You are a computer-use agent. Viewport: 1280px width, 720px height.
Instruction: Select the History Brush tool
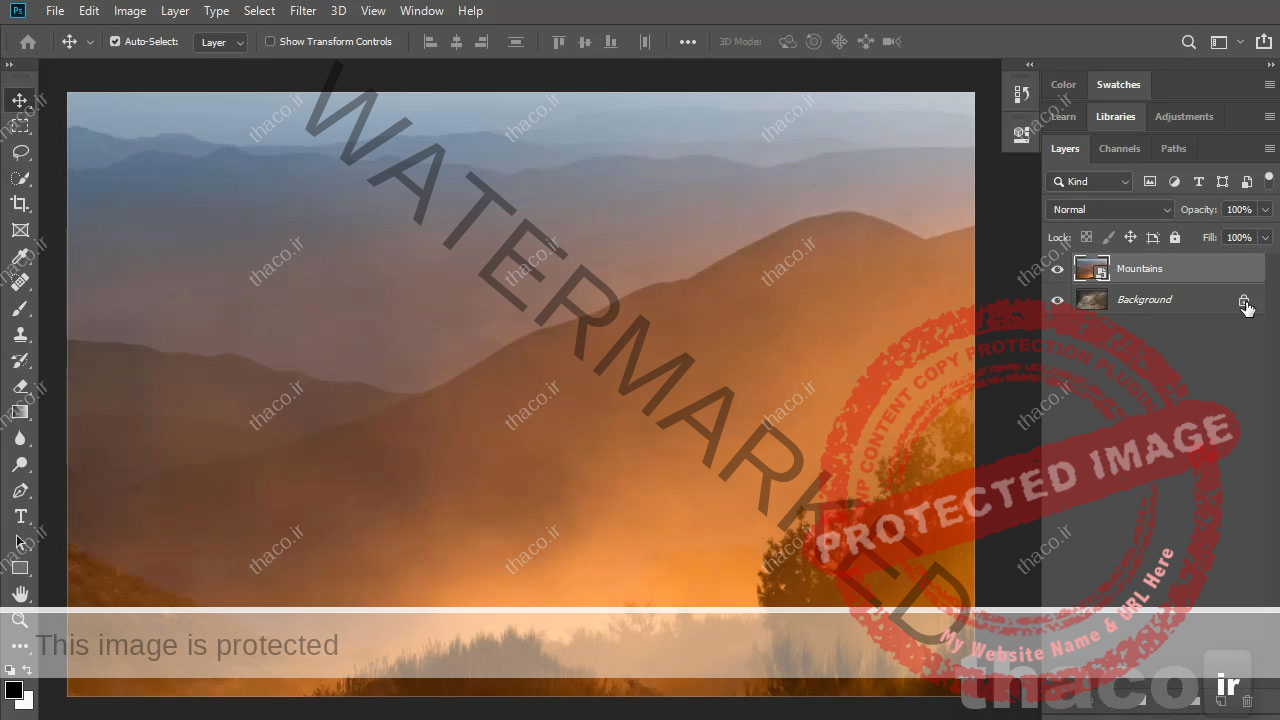[20, 360]
